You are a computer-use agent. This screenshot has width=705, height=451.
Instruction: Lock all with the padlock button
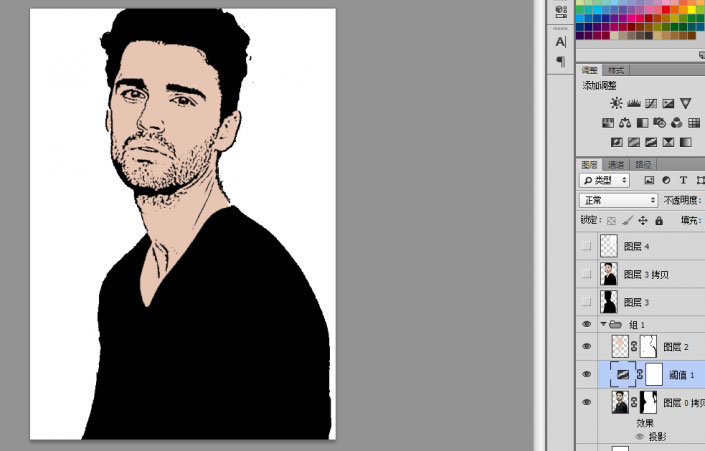[659, 220]
